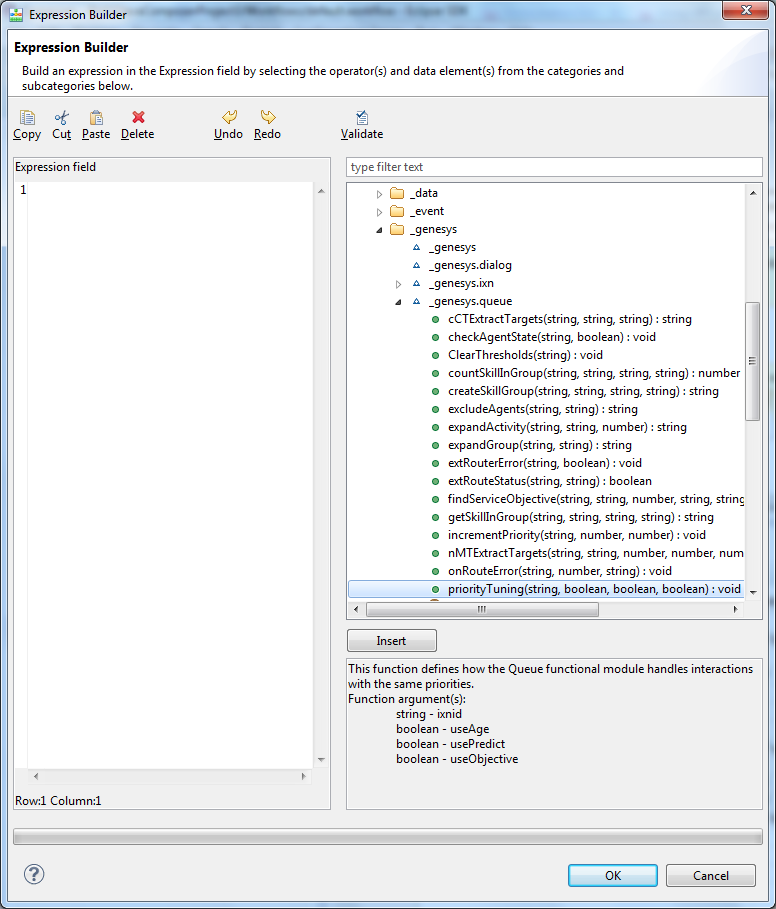Click in the type filter text field
The height and width of the screenshot is (909, 776).
point(554,167)
